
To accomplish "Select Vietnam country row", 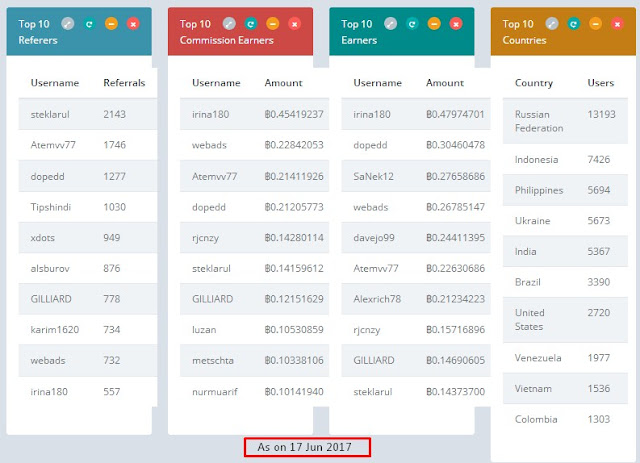I will pyautogui.click(x=565, y=389).
